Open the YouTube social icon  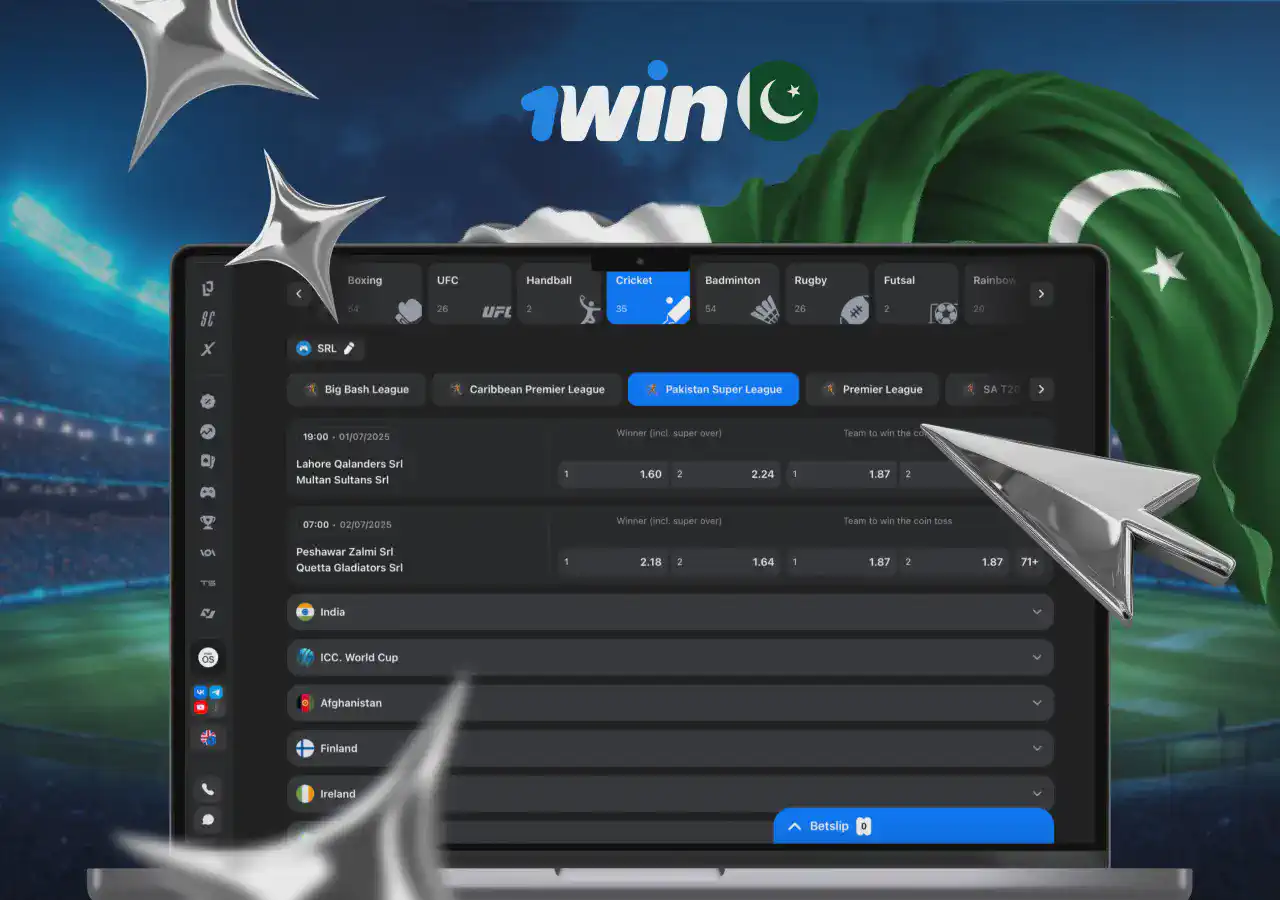pyautogui.click(x=200, y=707)
